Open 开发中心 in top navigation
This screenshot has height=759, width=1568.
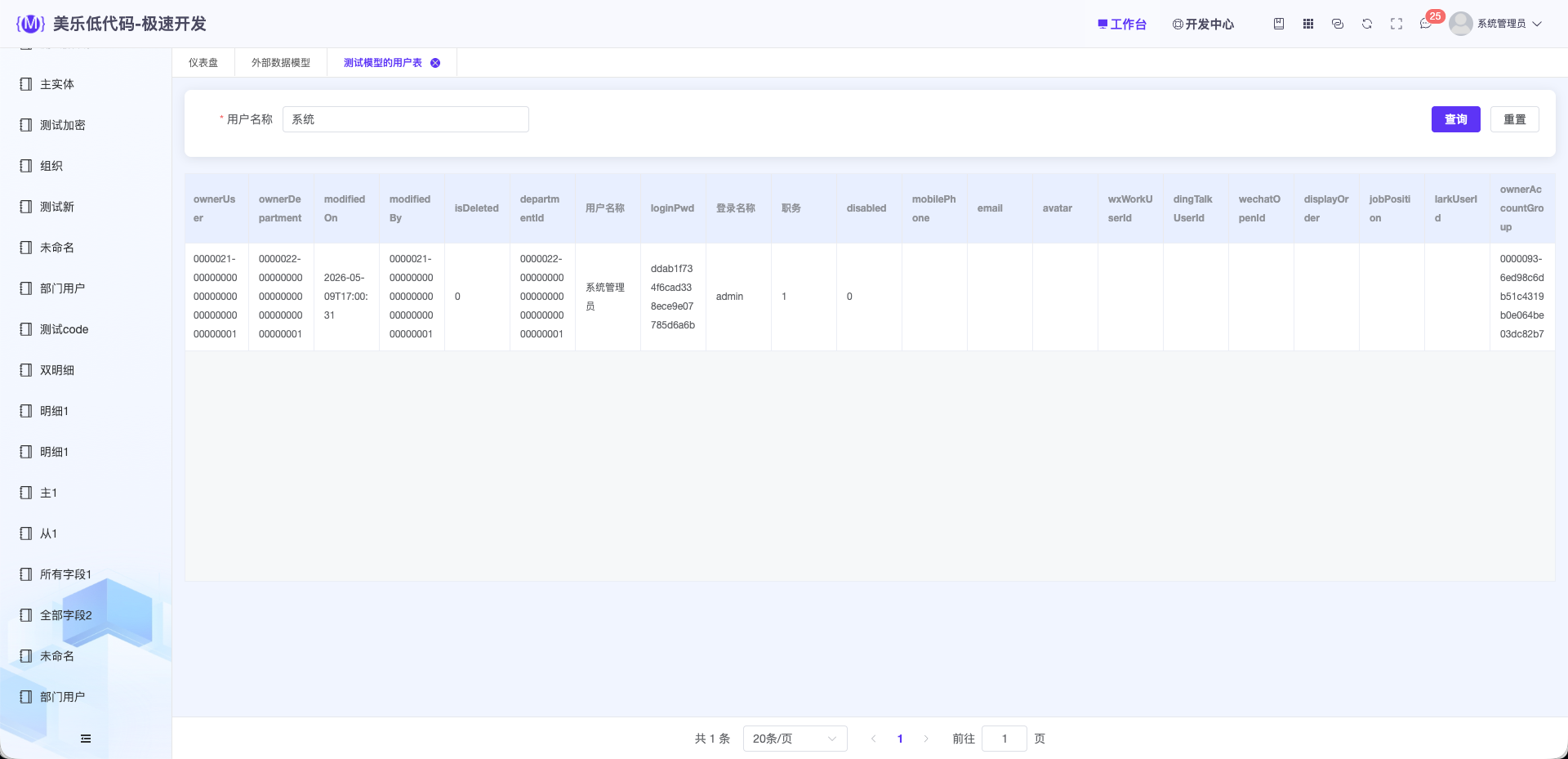point(1203,25)
